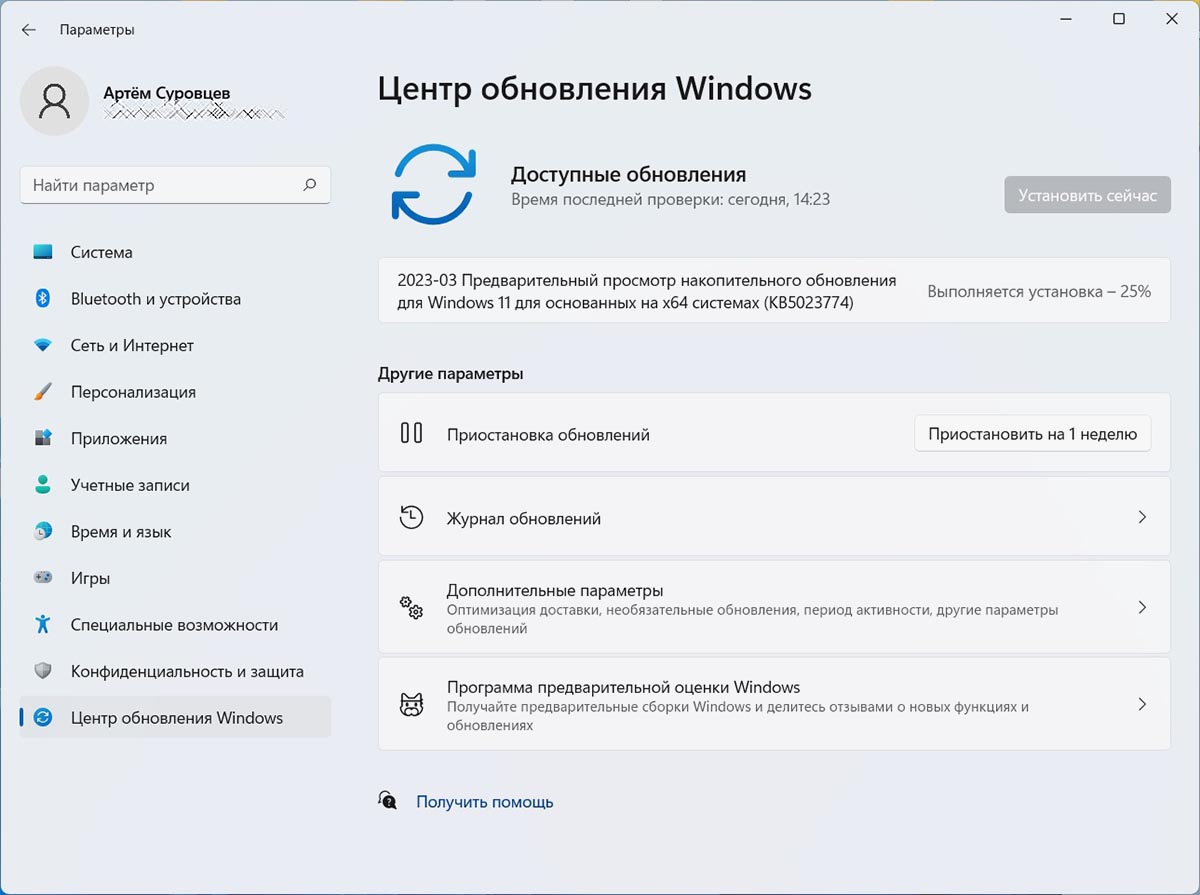Go to Bluetooth и устройства
Screen dimensions: 1200x895
point(175,299)
